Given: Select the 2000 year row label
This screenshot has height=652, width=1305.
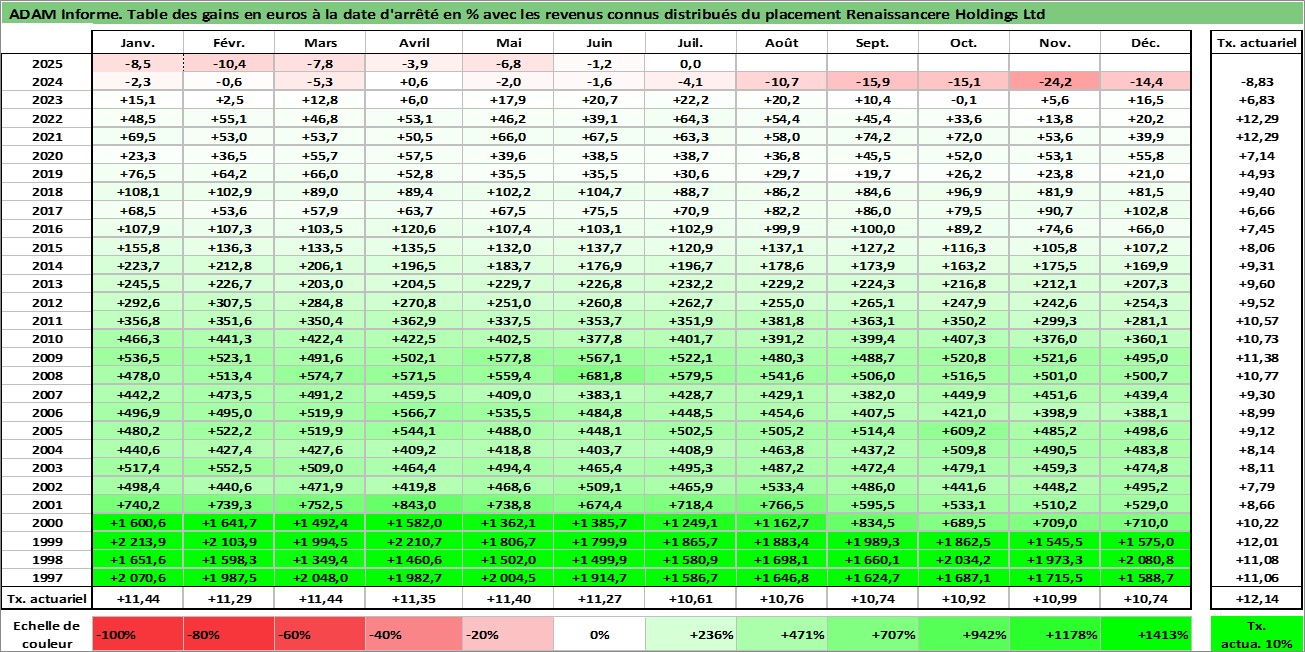Looking at the screenshot, I should click(47, 523).
